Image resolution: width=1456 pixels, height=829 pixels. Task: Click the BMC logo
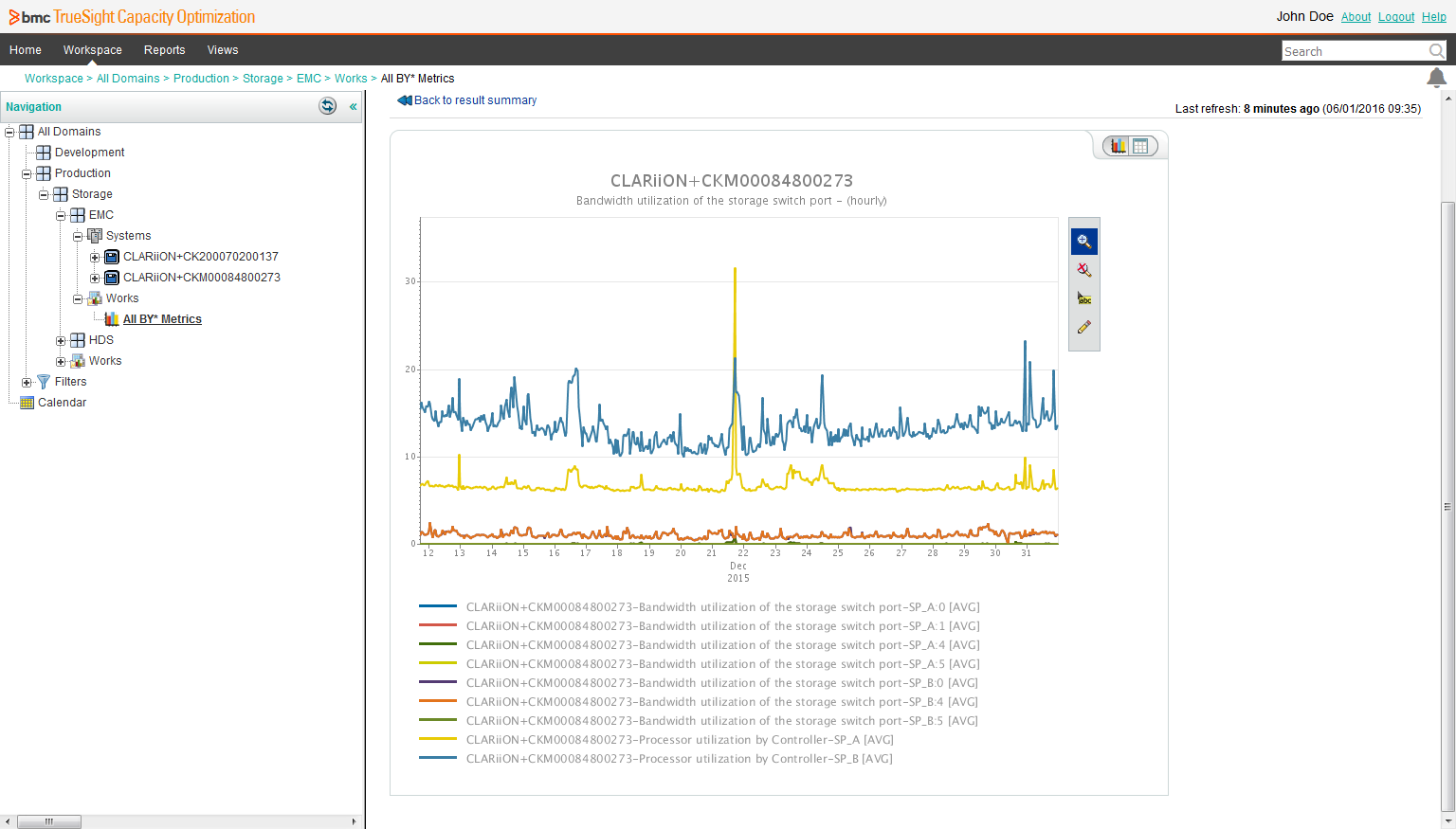click(29, 17)
